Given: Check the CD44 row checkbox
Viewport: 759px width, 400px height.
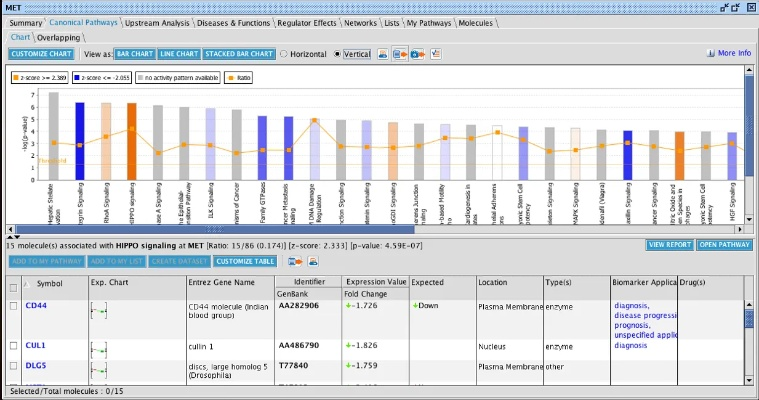Looking at the screenshot, I should [13, 306].
